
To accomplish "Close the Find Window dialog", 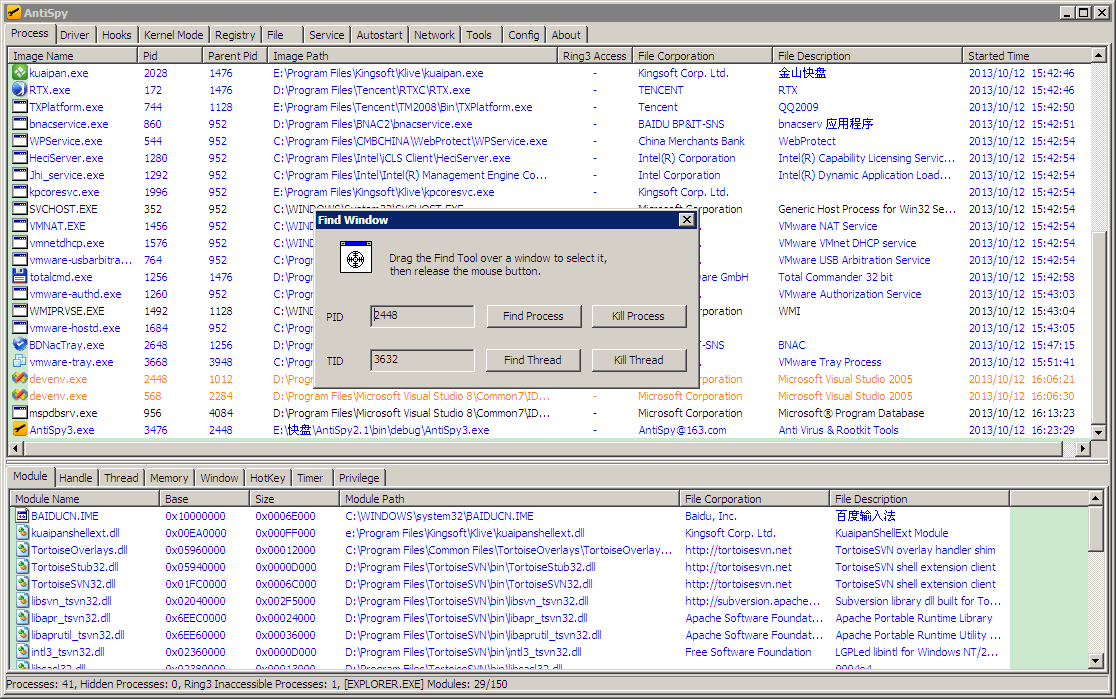I will 686,220.
